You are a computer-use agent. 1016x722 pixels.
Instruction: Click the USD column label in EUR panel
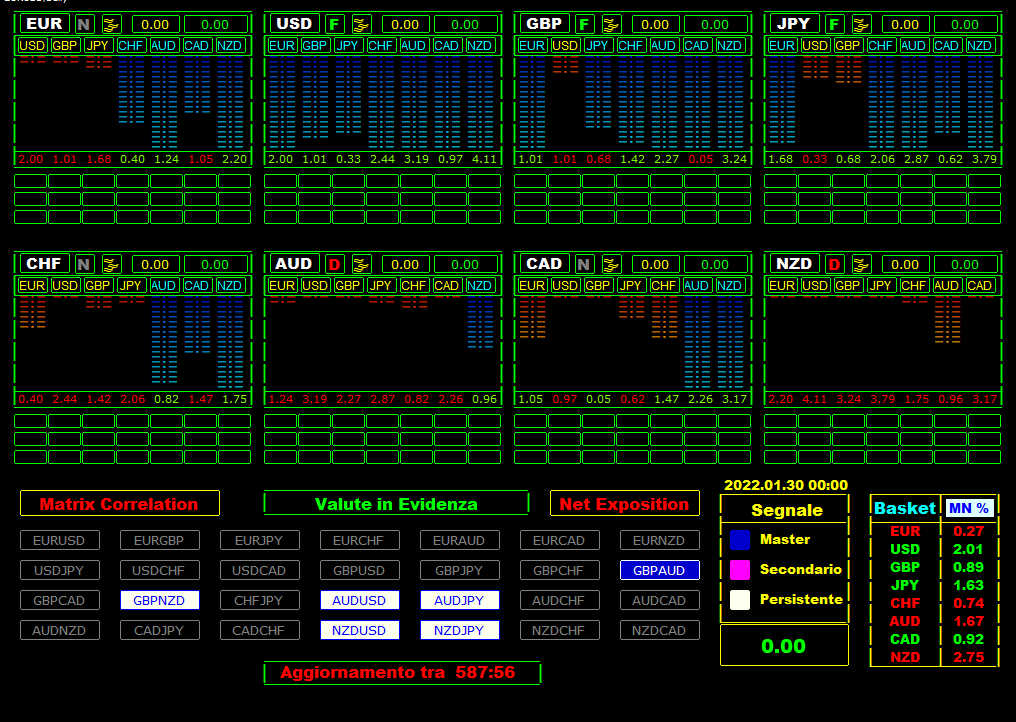click(x=32, y=45)
